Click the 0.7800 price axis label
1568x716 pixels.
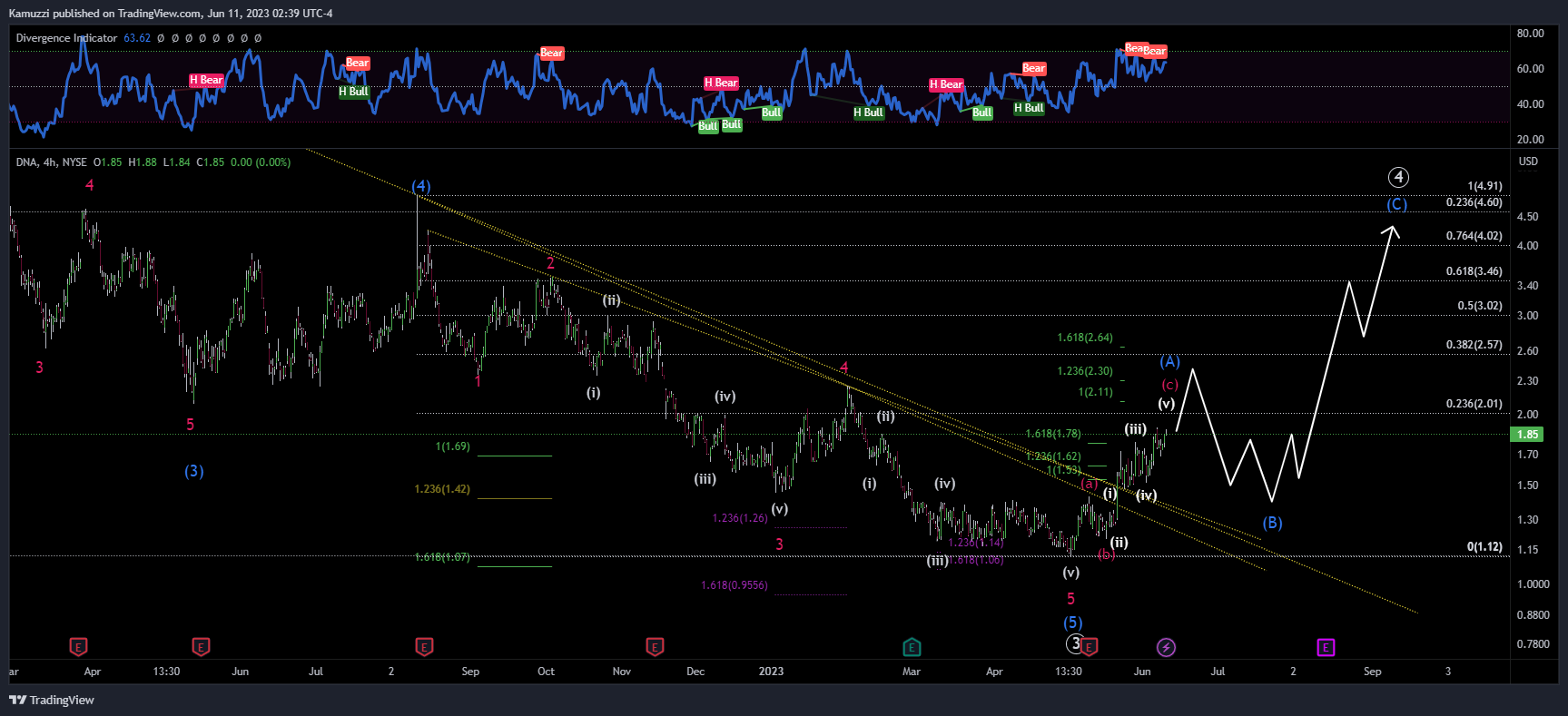tap(1533, 644)
